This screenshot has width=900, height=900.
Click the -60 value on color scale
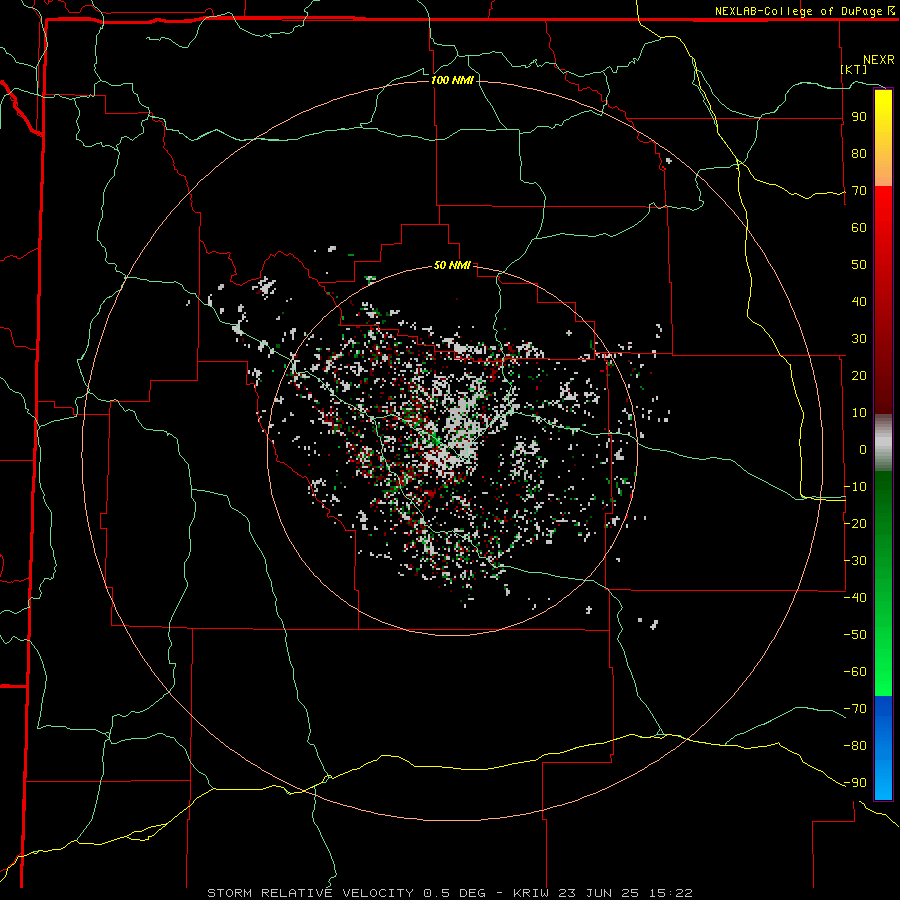(x=855, y=672)
